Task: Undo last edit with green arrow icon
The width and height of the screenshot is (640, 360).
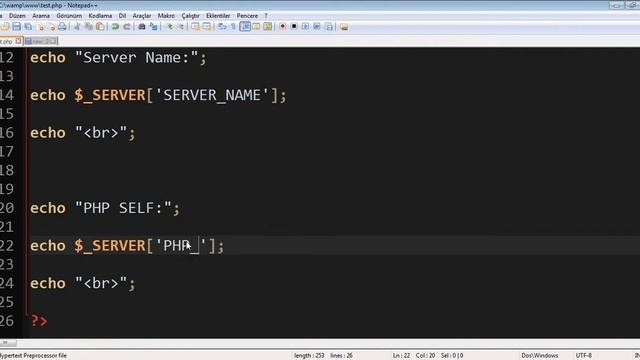Action: [115, 27]
